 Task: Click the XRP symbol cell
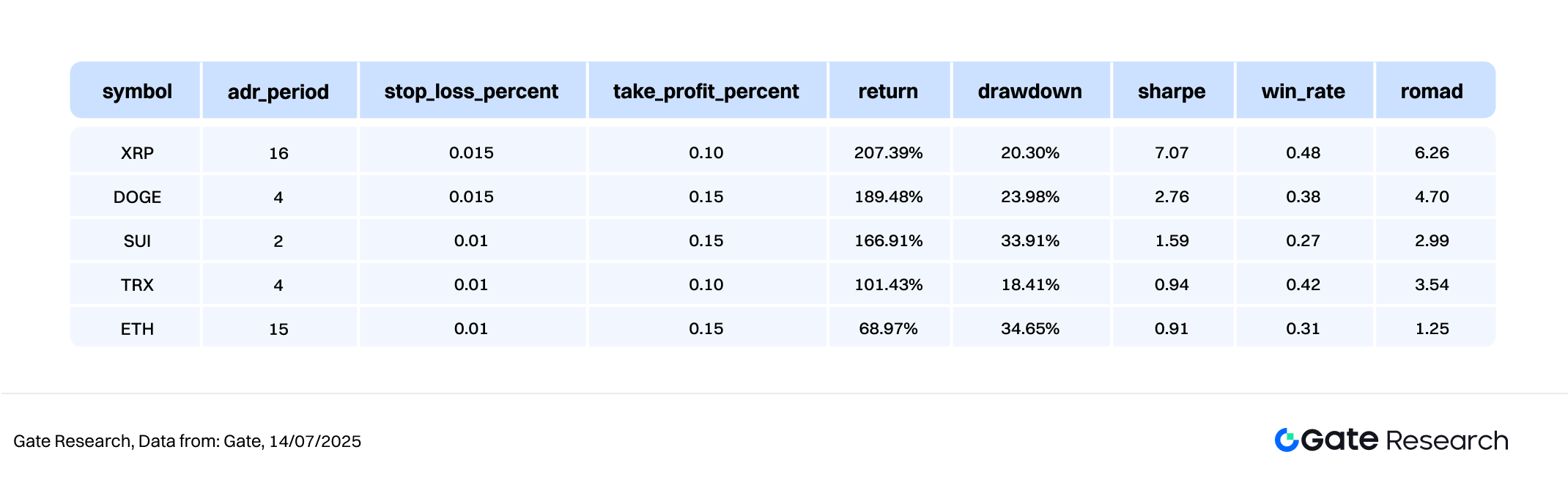137,153
